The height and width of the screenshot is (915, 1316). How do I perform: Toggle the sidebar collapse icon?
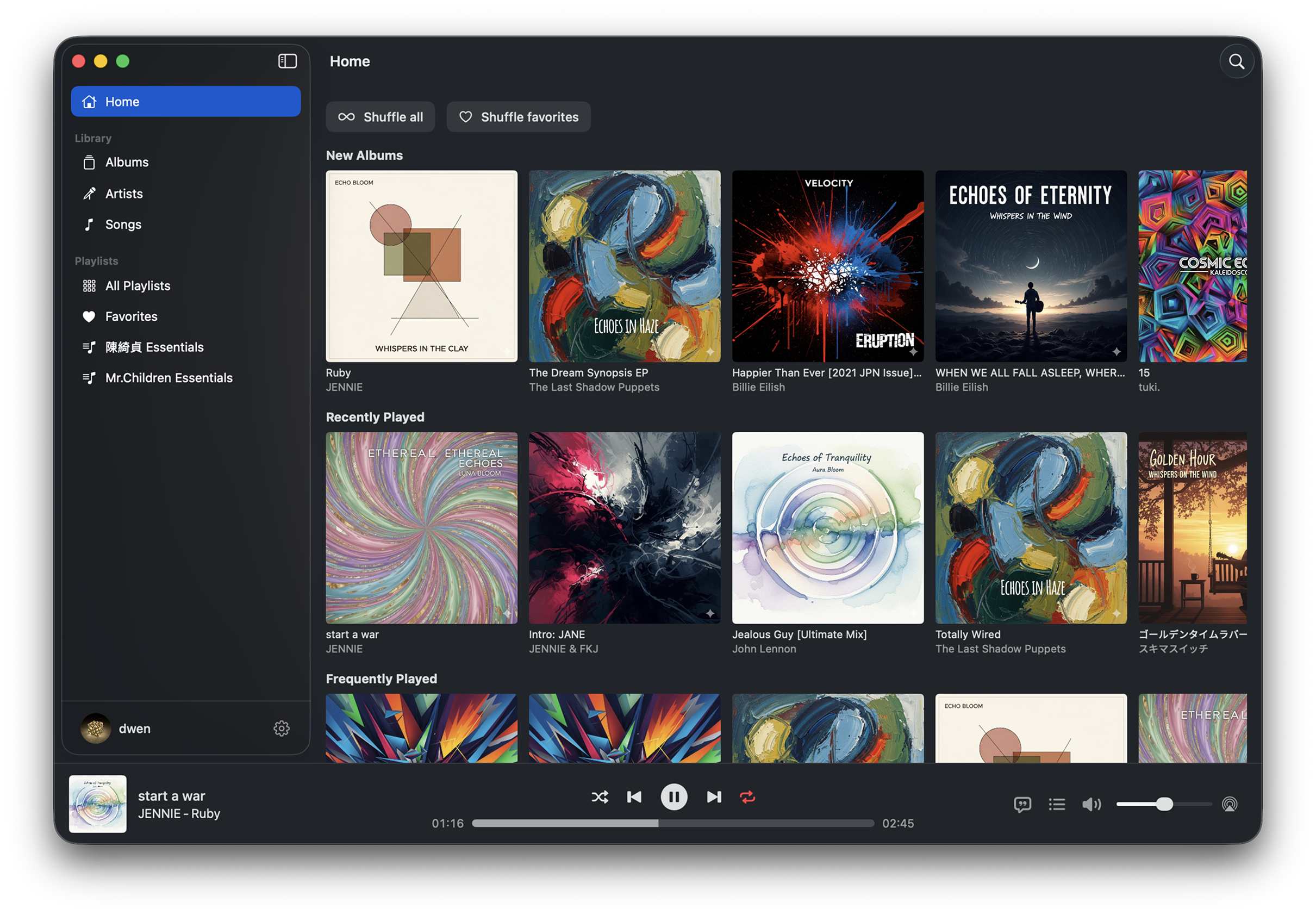(x=287, y=61)
